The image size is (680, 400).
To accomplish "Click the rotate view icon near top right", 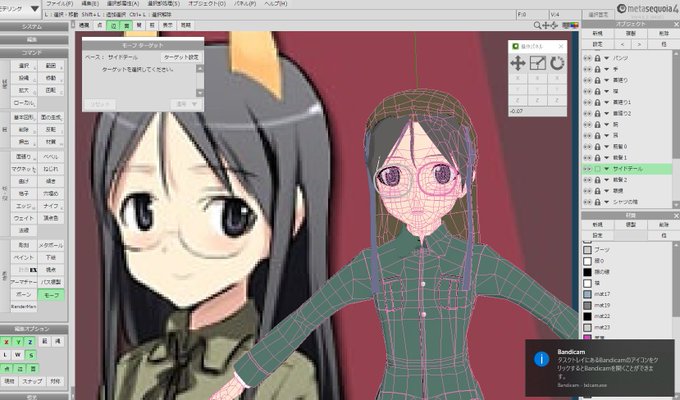I will [554, 25].
